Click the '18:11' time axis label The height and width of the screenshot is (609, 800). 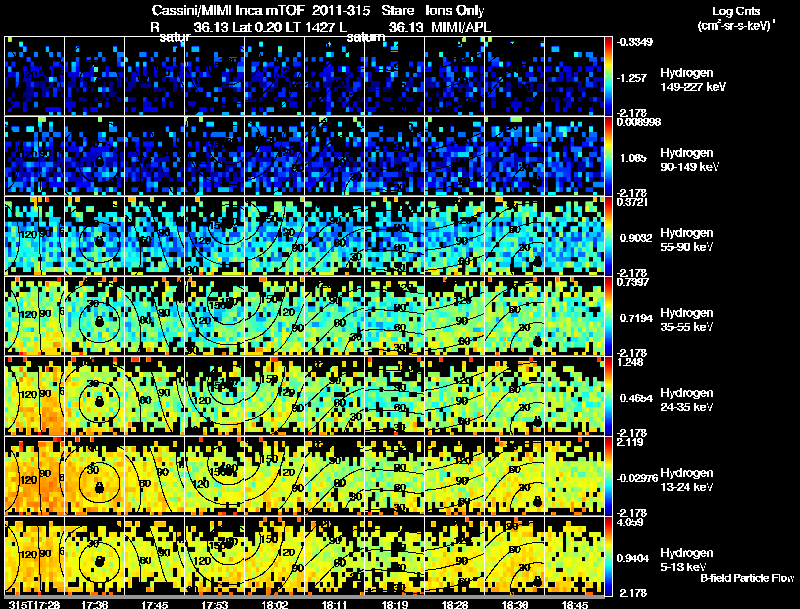tap(335, 604)
